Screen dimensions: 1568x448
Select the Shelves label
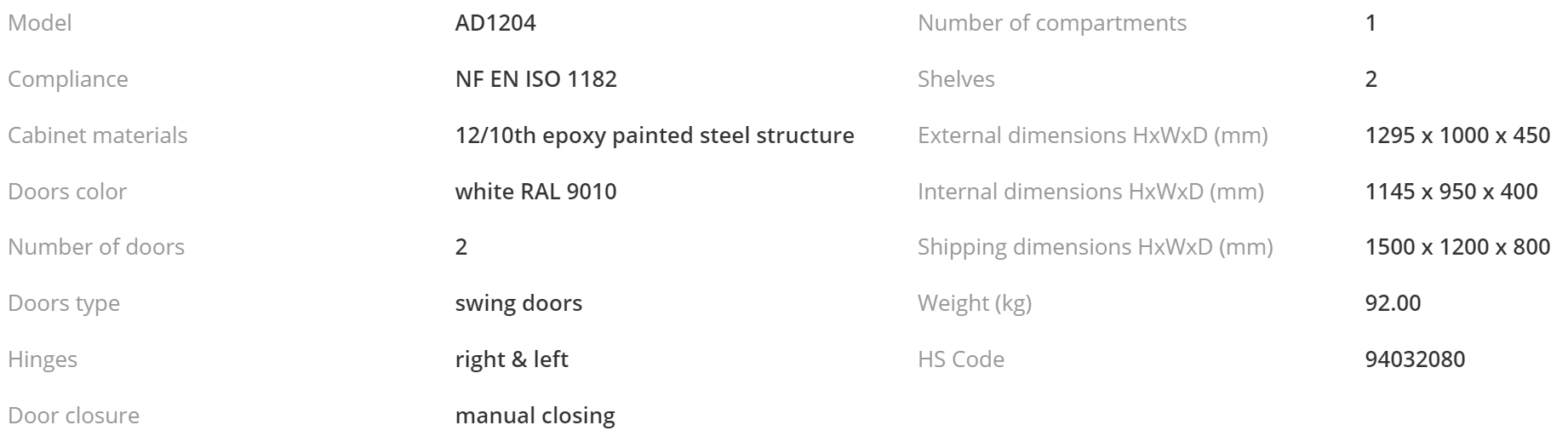coord(956,79)
